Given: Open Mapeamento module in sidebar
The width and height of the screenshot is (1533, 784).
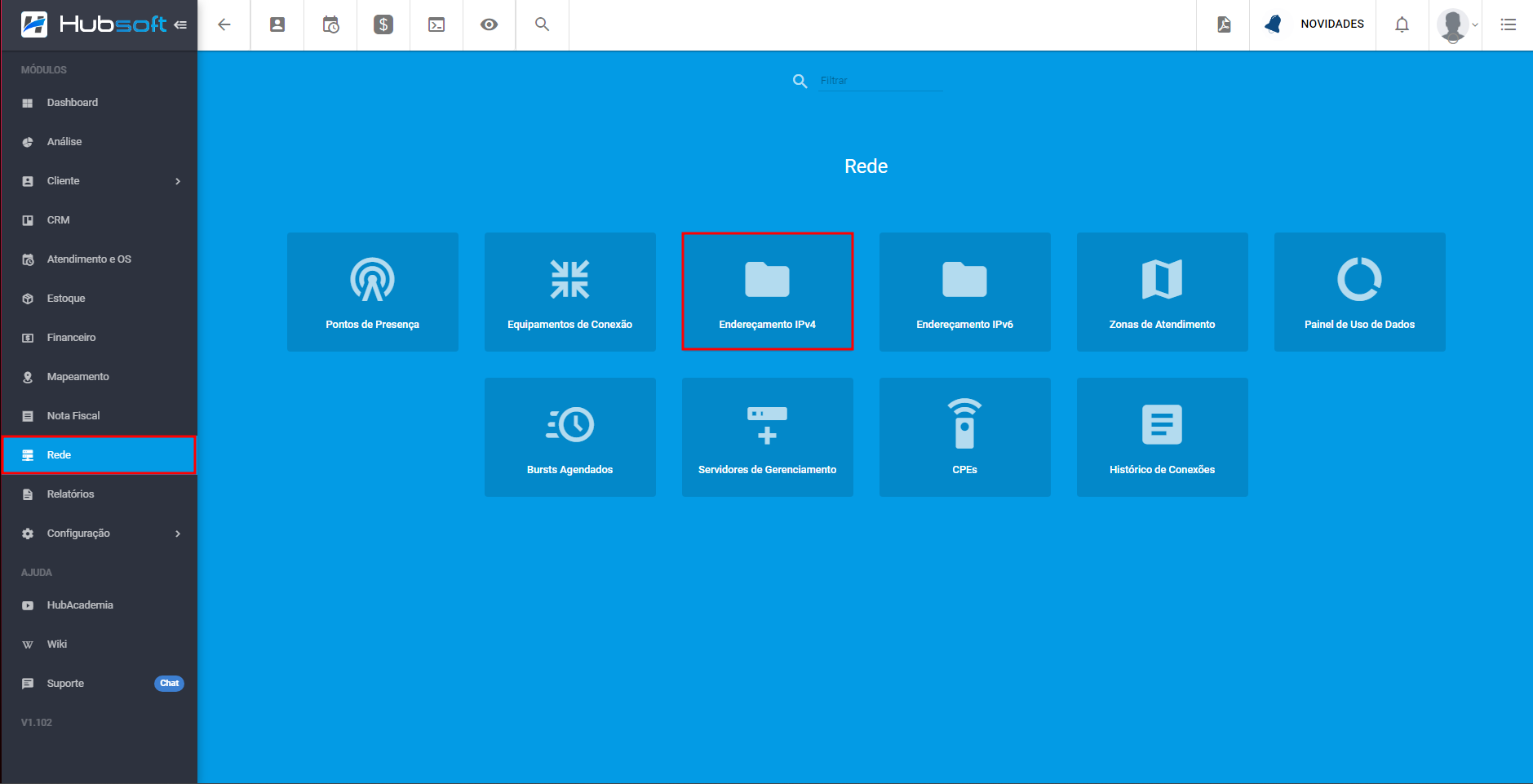Looking at the screenshot, I should [x=99, y=377].
